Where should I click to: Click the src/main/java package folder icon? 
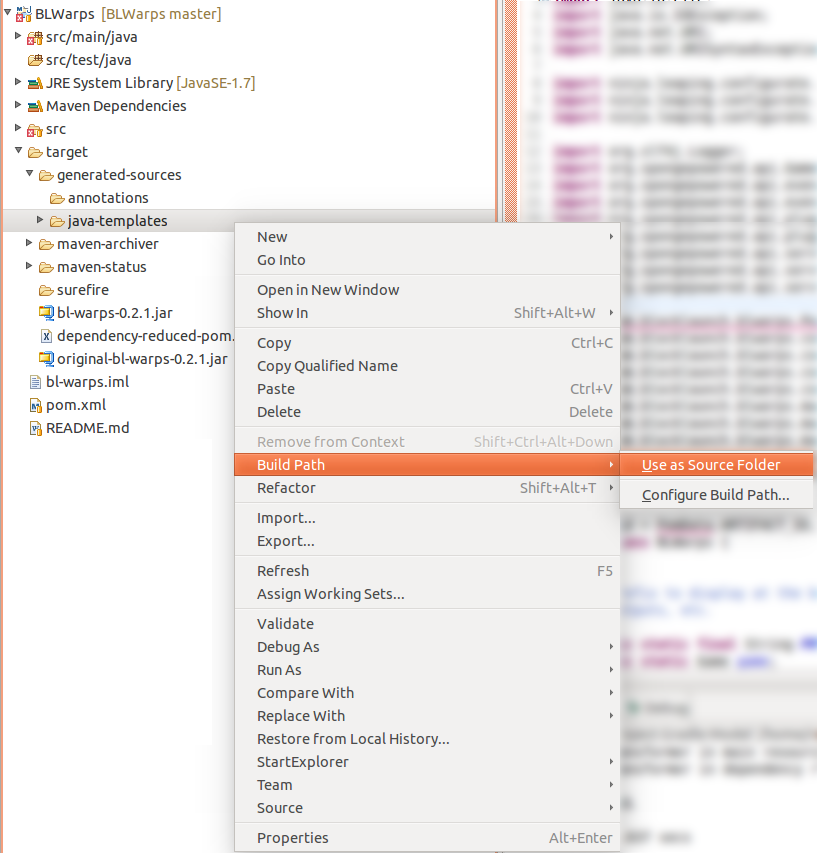pos(35,38)
